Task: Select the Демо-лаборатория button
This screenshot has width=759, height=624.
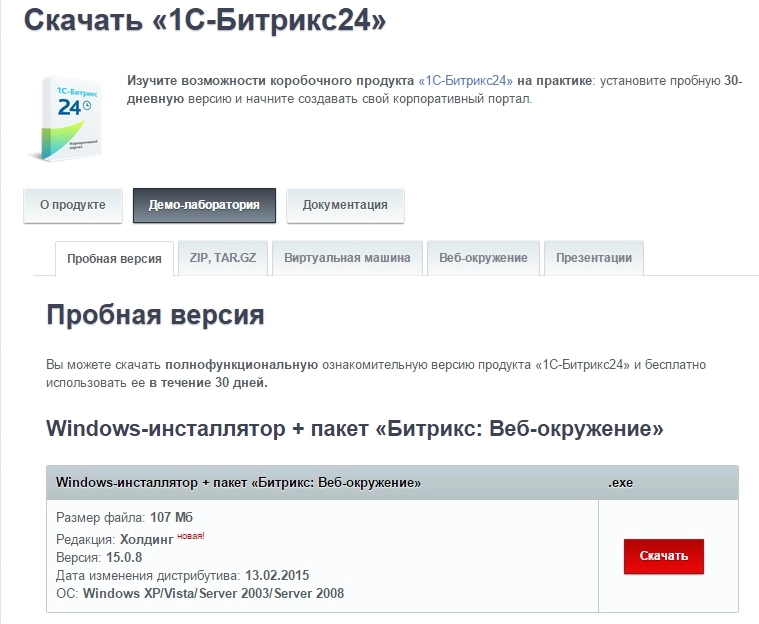Action: [204, 205]
